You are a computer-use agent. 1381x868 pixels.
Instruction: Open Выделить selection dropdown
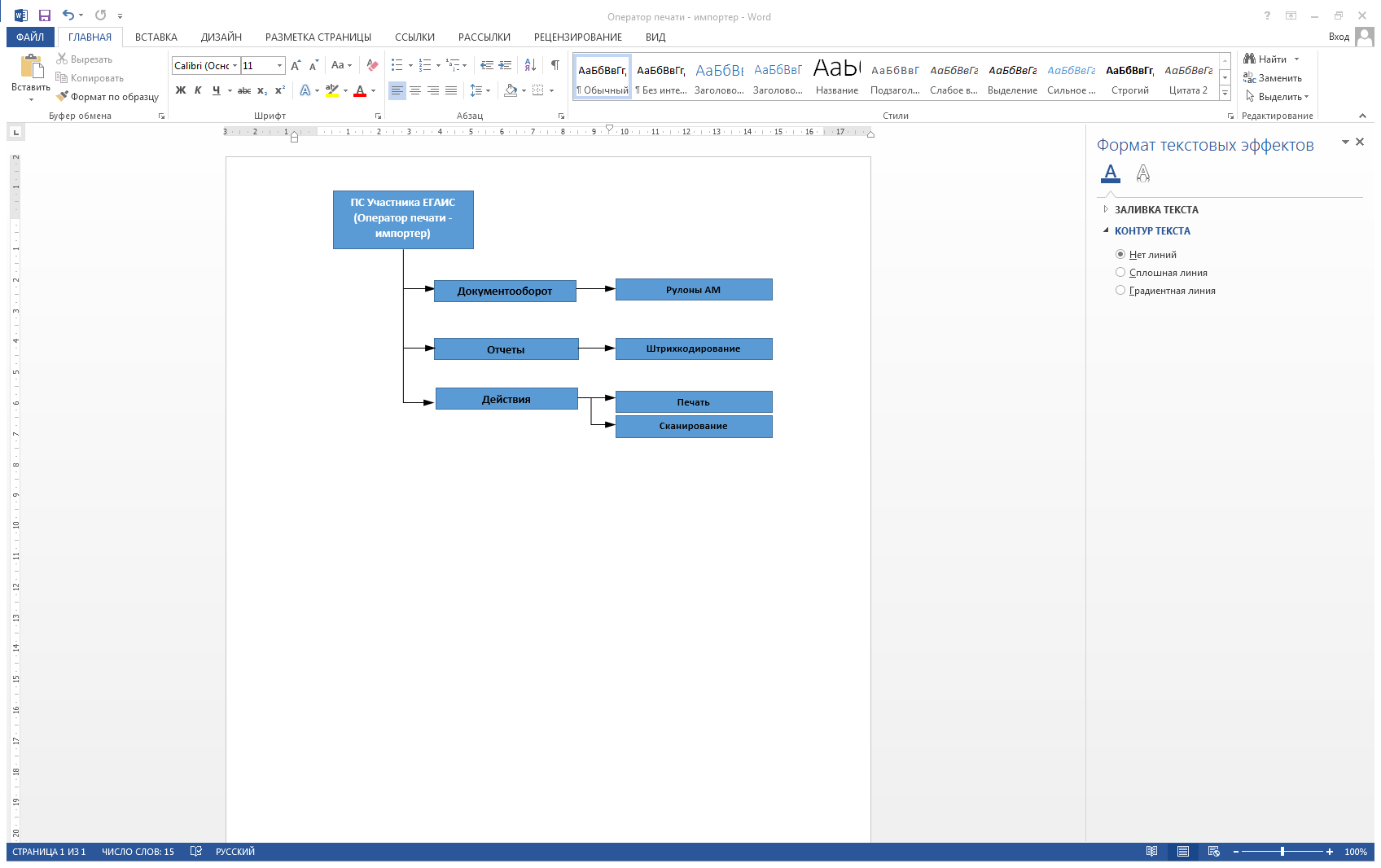click(x=1277, y=97)
